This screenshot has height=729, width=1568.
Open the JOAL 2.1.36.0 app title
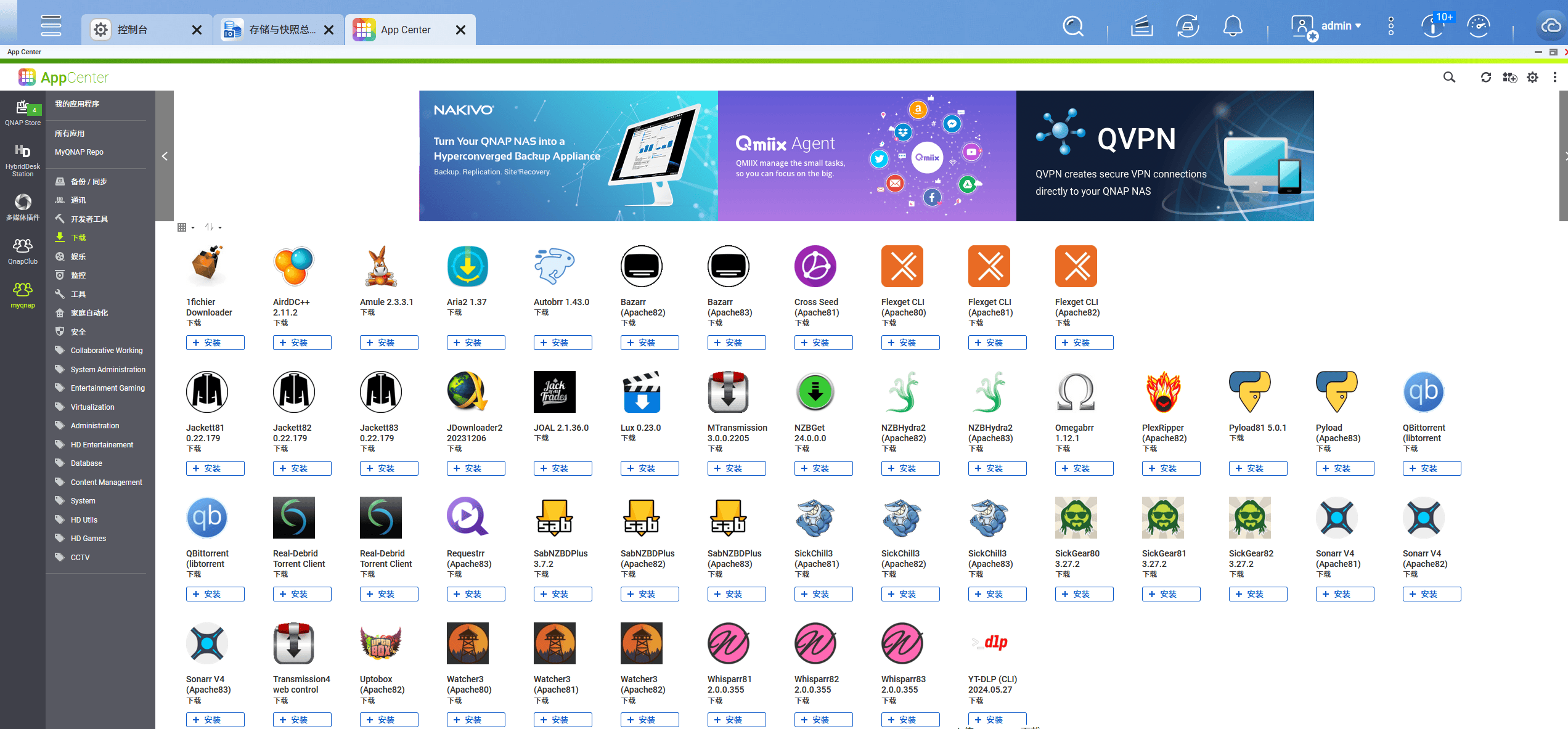(561, 428)
